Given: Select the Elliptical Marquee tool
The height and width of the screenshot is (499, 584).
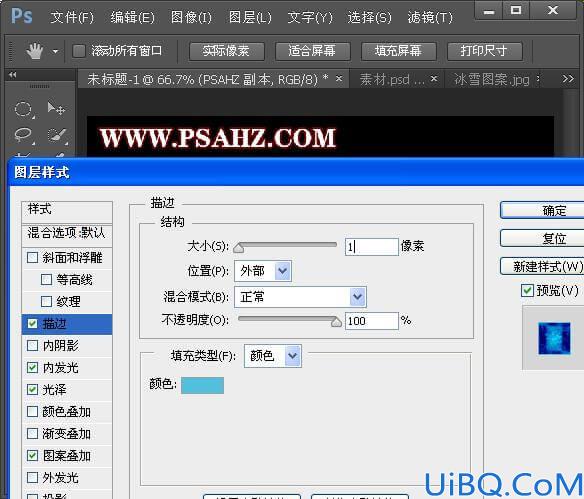Looking at the screenshot, I should (24, 109).
